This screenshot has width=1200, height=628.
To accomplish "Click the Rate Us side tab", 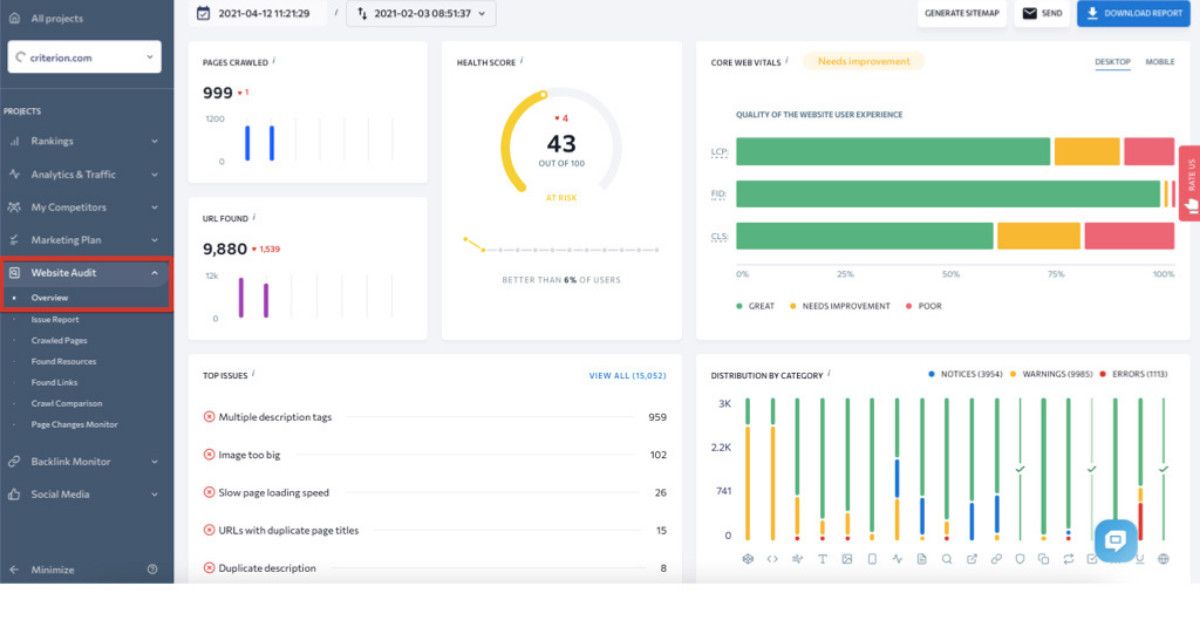I will coord(1190,182).
